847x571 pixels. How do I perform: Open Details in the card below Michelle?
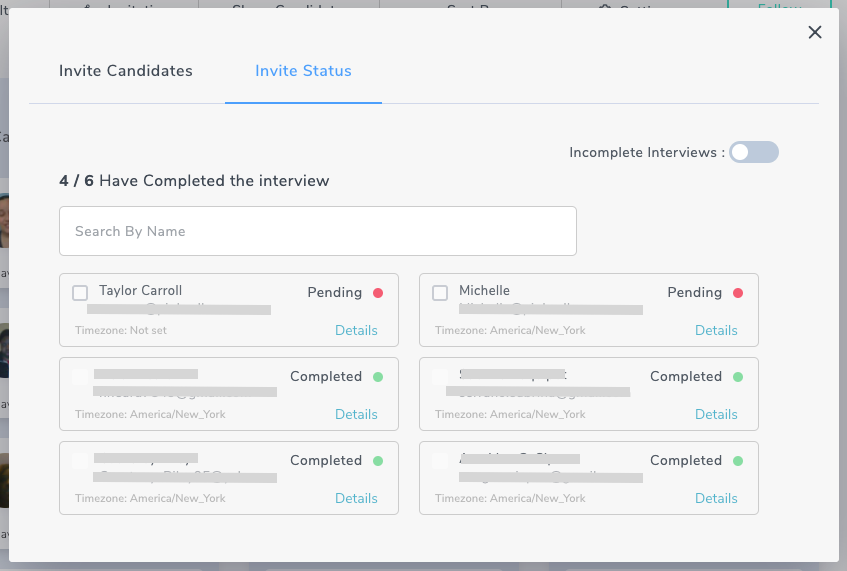pos(716,414)
